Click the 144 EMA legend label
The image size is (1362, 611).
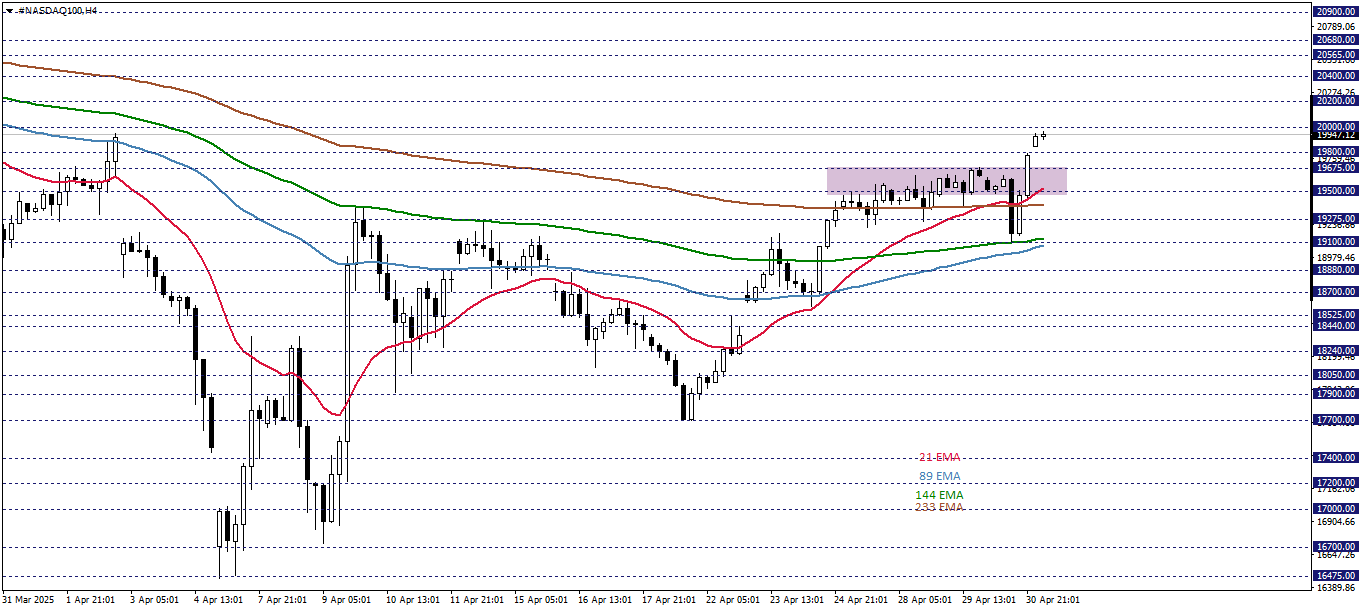939,495
